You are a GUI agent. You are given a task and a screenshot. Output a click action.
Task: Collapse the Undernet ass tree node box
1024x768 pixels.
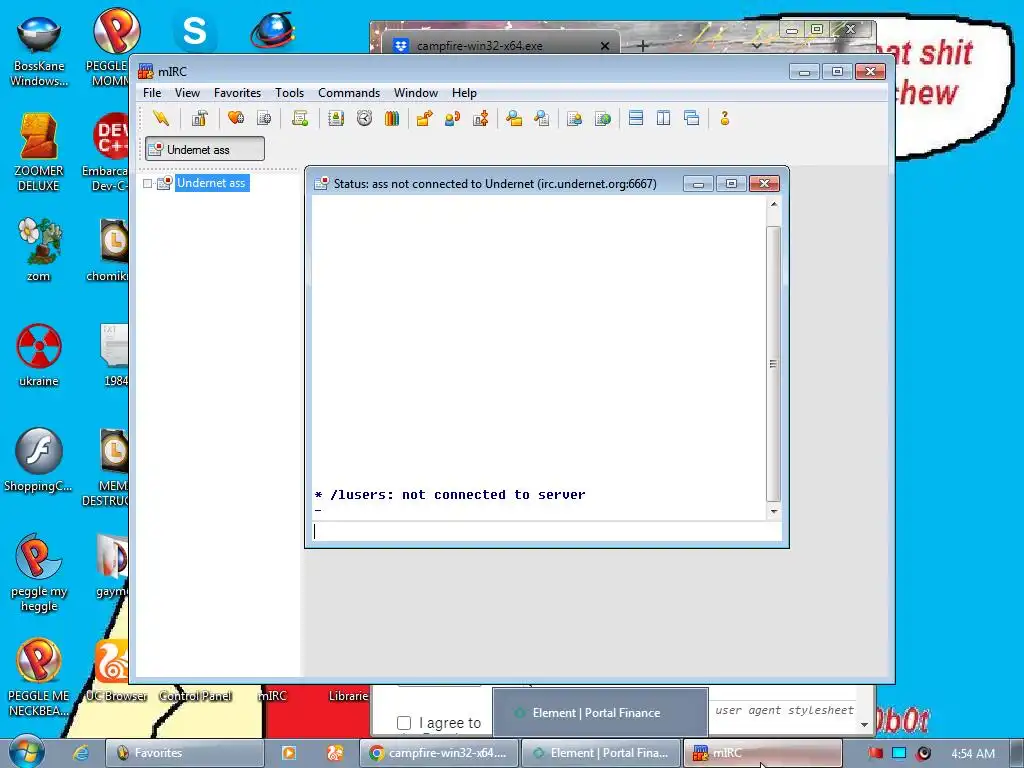148,184
